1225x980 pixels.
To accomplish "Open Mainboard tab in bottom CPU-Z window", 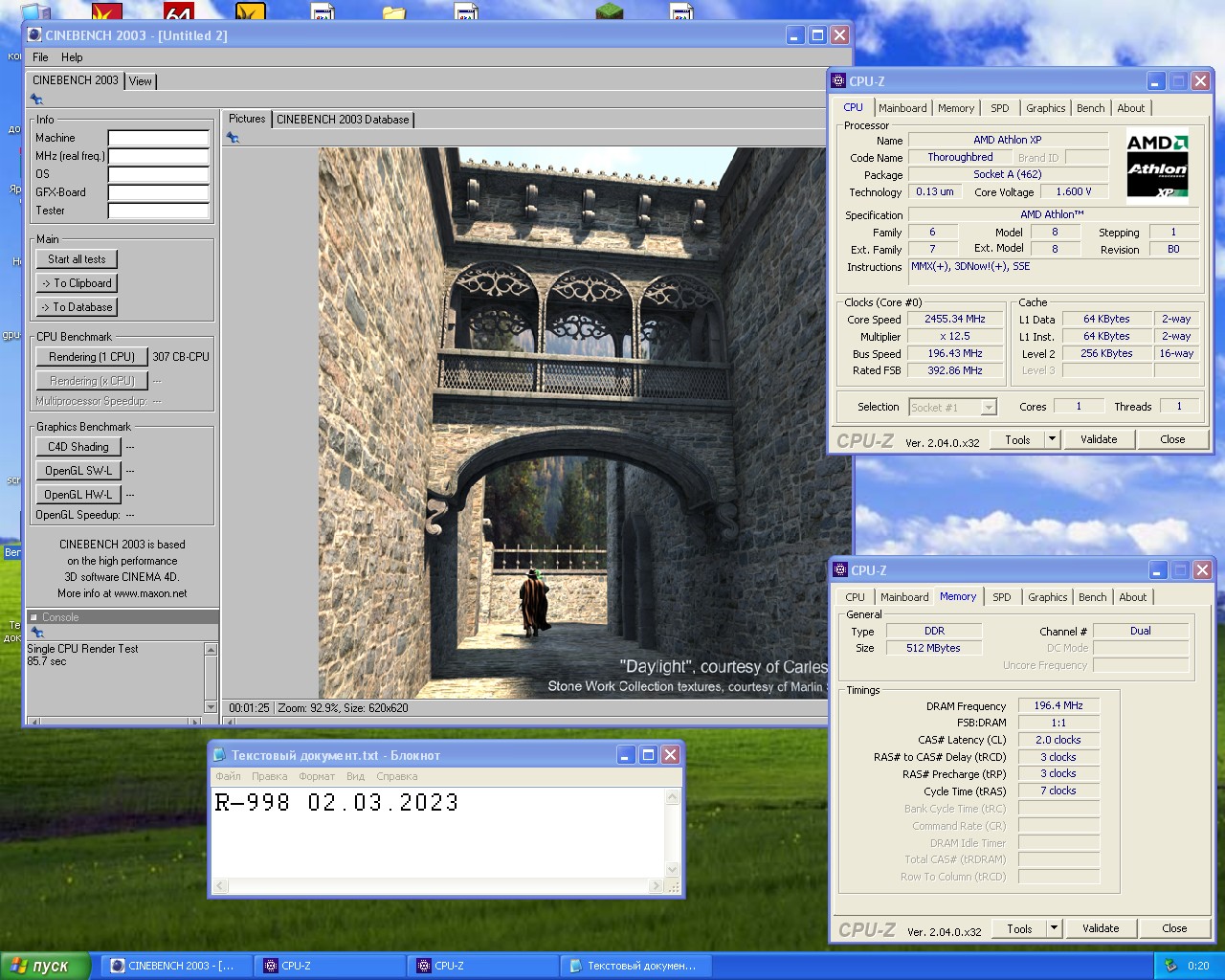I will [x=904, y=597].
